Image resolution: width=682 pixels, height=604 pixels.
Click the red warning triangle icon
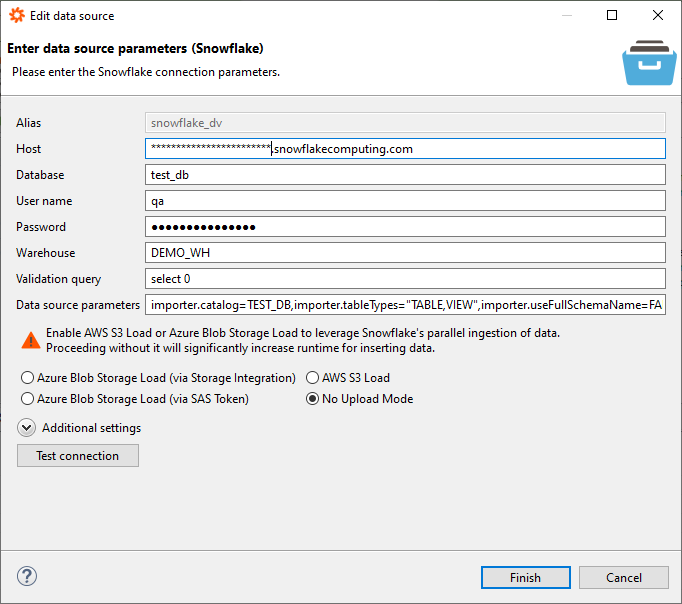coord(30,340)
